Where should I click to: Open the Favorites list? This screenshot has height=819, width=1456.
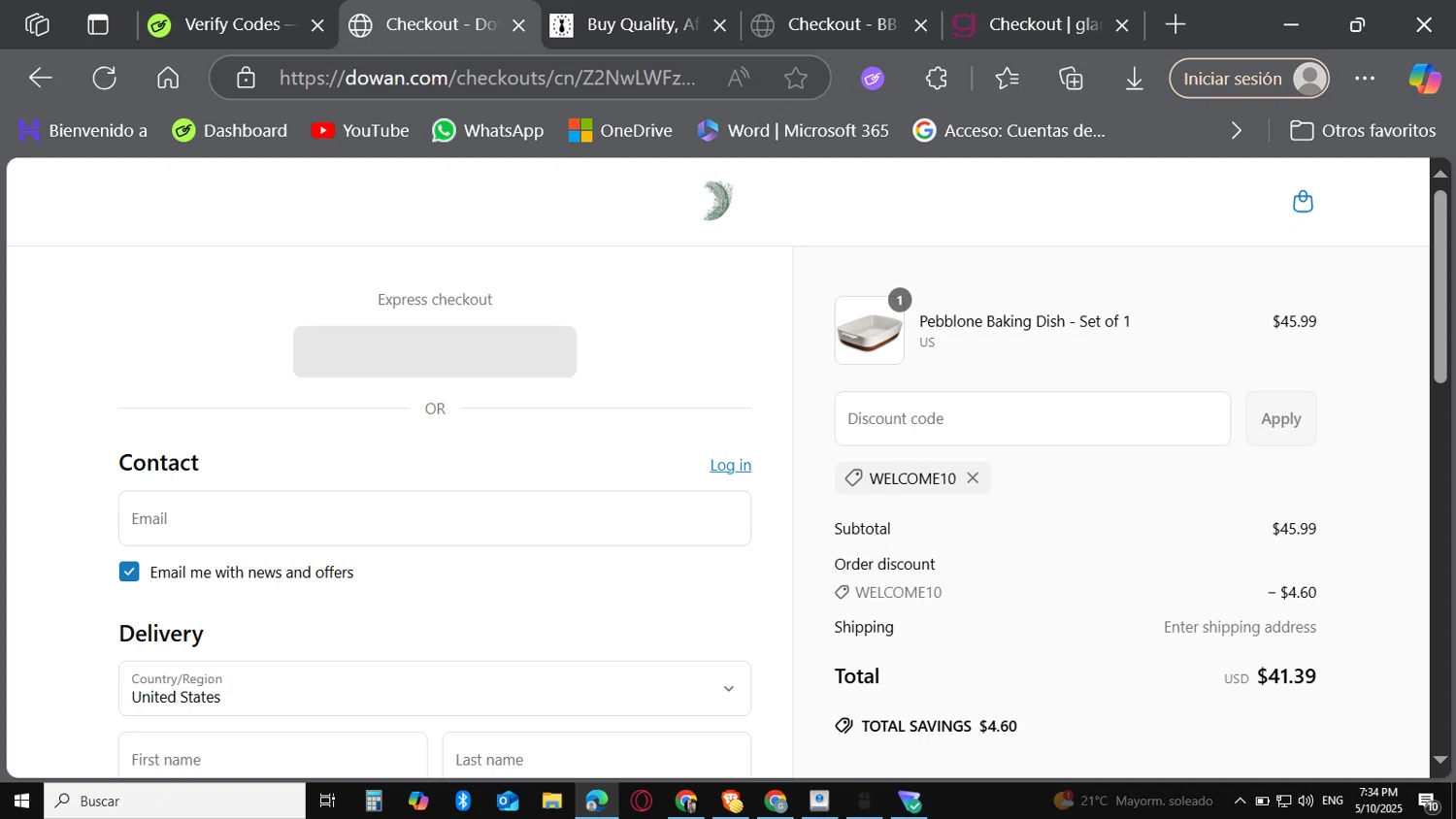[1008, 78]
